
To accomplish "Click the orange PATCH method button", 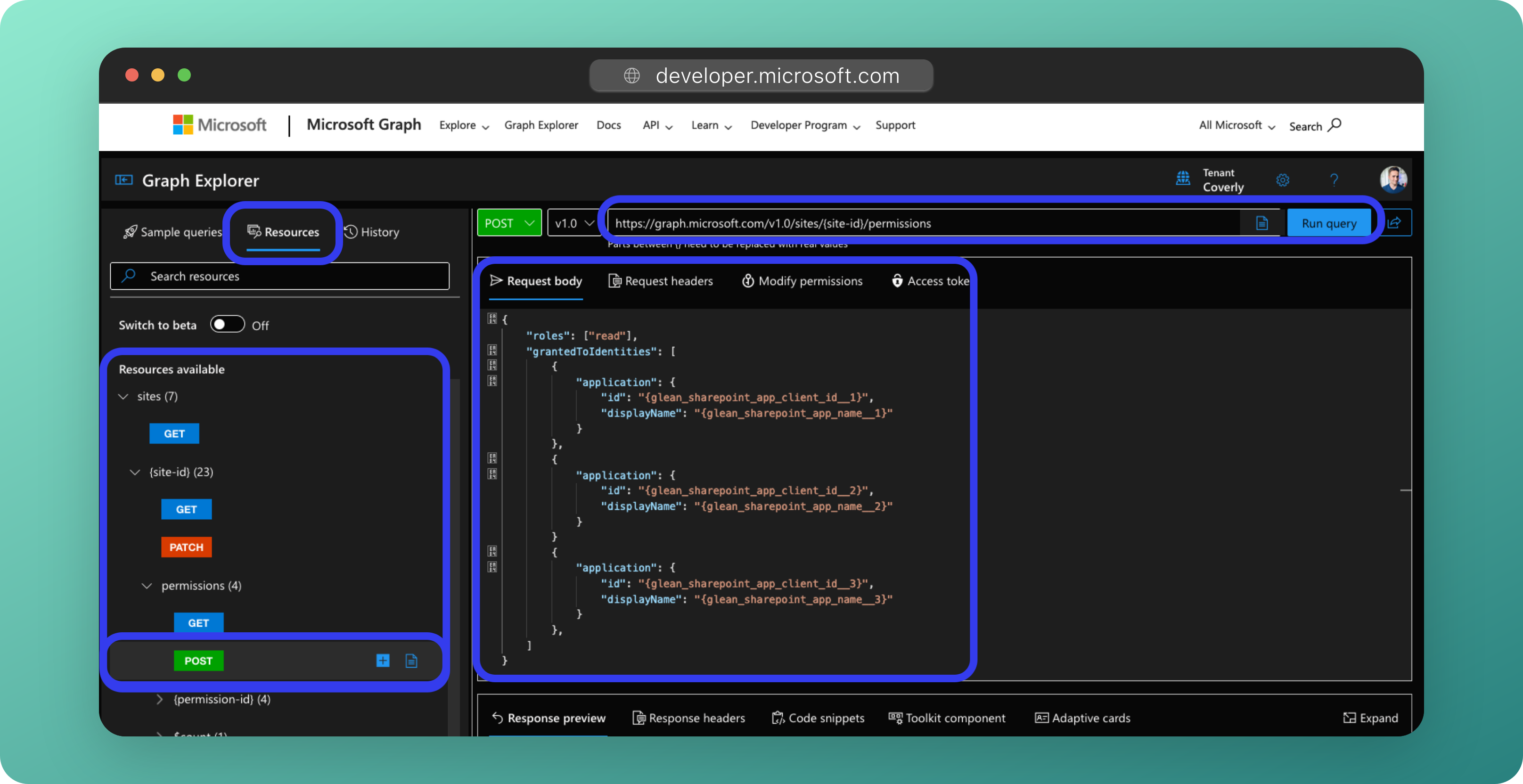I will click(186, 547).
